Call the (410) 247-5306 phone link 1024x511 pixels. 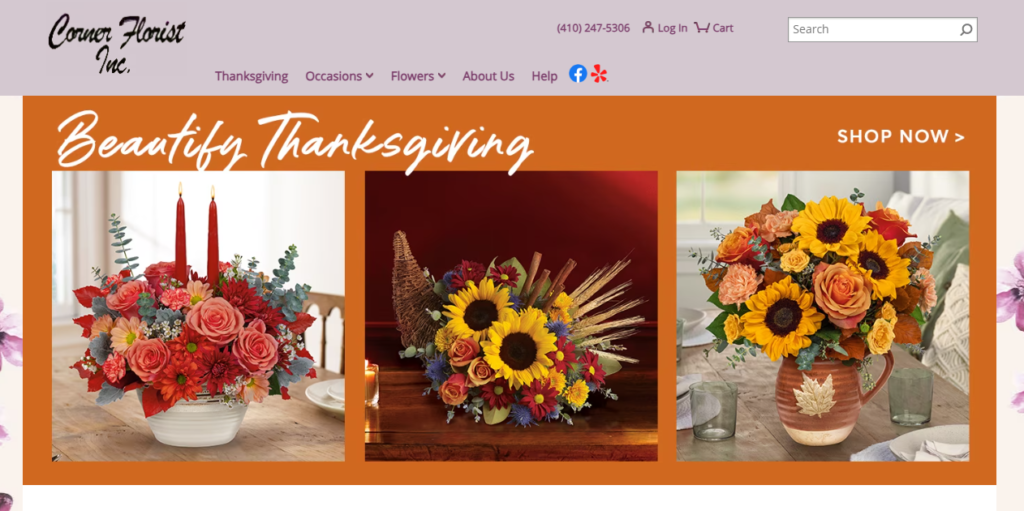[x=594, y=28]
